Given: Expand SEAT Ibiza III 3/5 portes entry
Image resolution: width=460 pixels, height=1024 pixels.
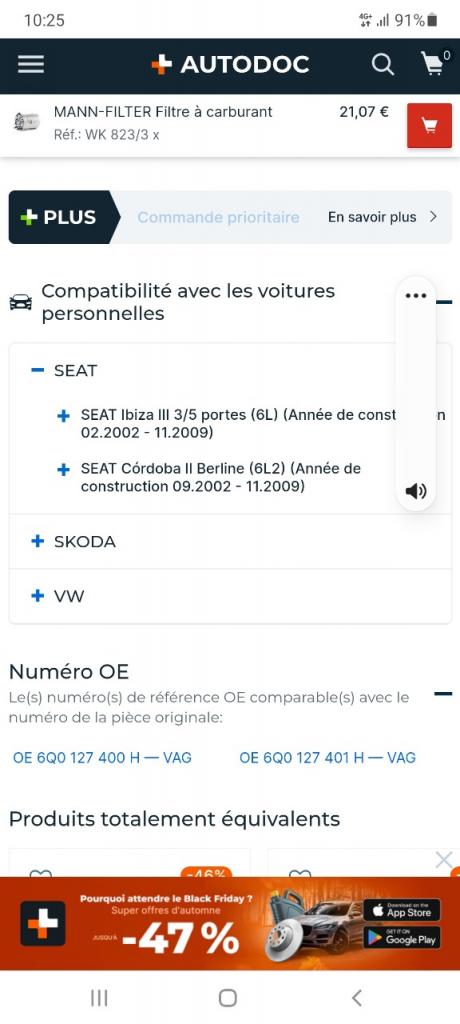Looking at the screenshot, I should pyautogui.click(x=63, y=415).
